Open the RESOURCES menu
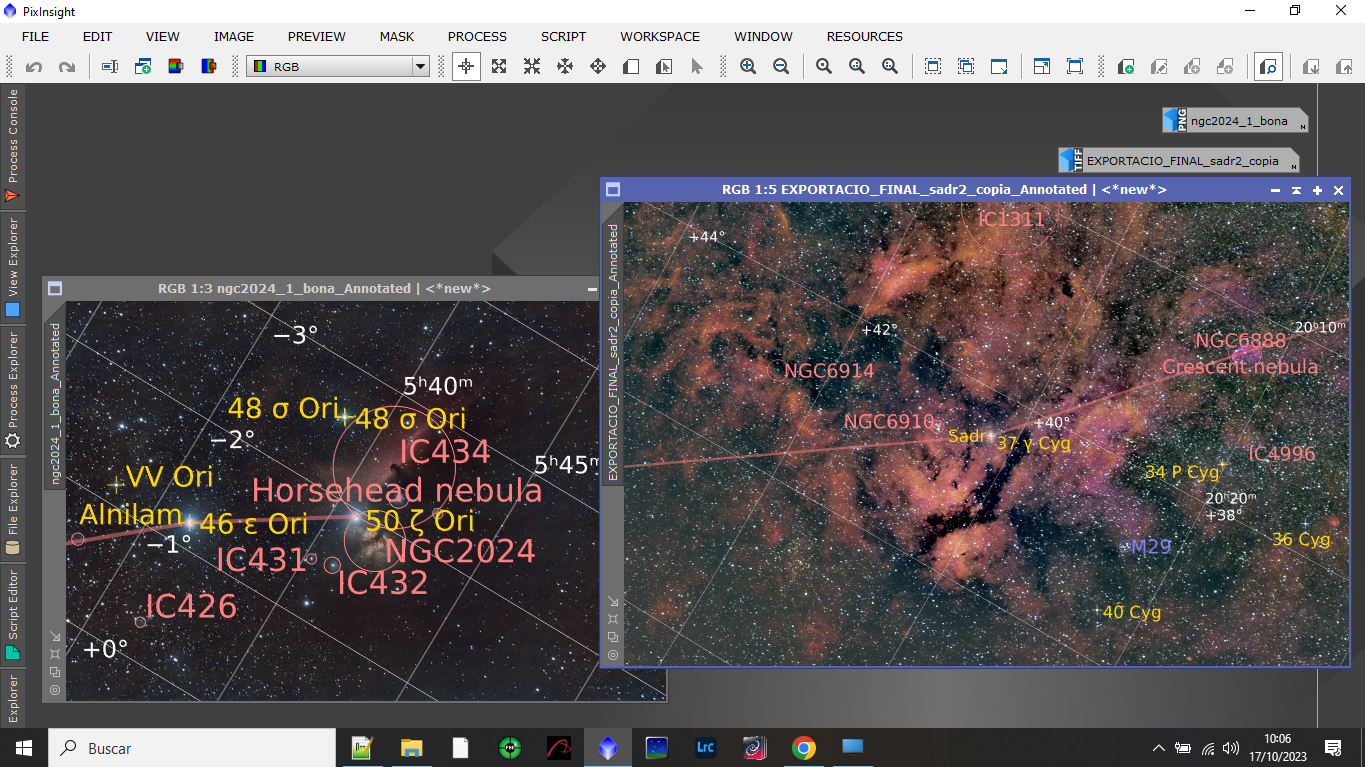The width and height of the screenshot is (1365, 767). [865, 36]
